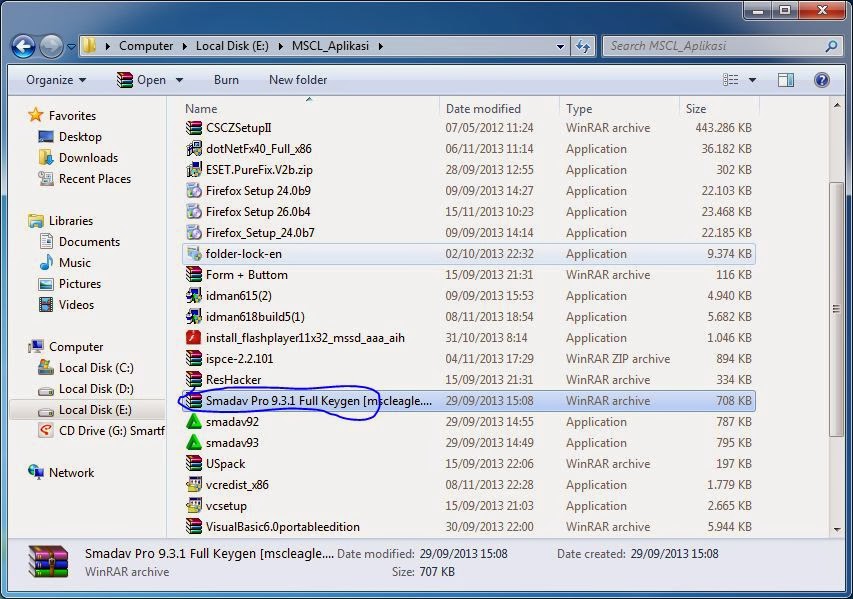This screenshot has height=599, width=853.
Task: Select the folder-lock-en file icon
Action: click(194, 254)
